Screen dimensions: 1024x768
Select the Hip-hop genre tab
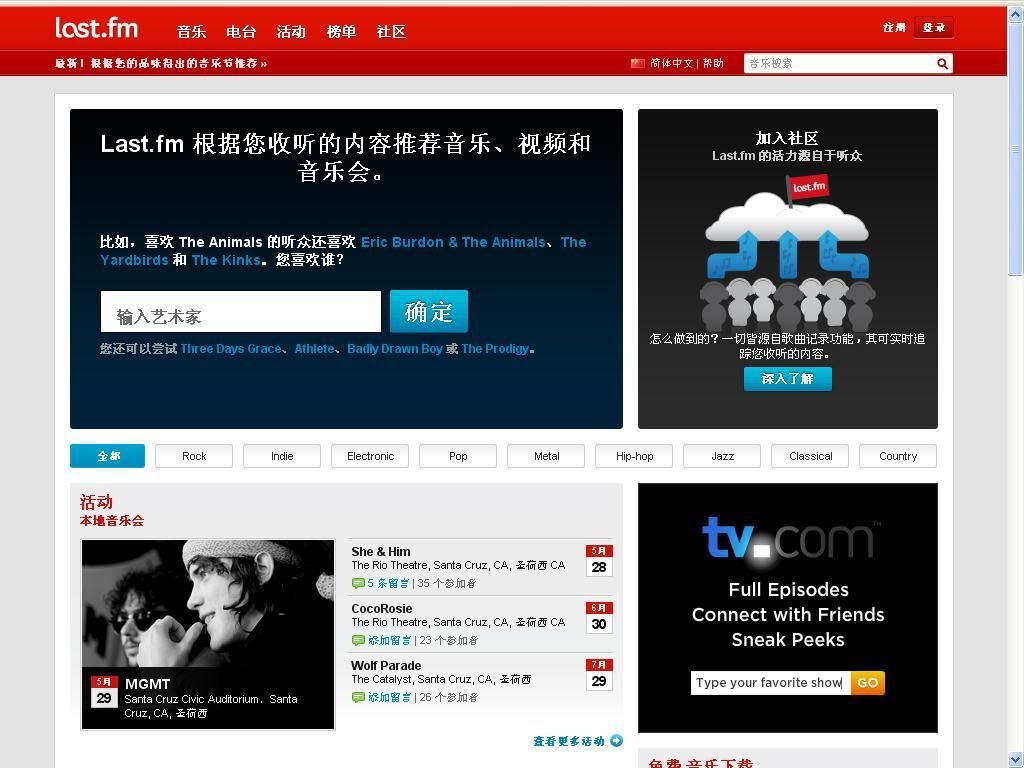634,456
